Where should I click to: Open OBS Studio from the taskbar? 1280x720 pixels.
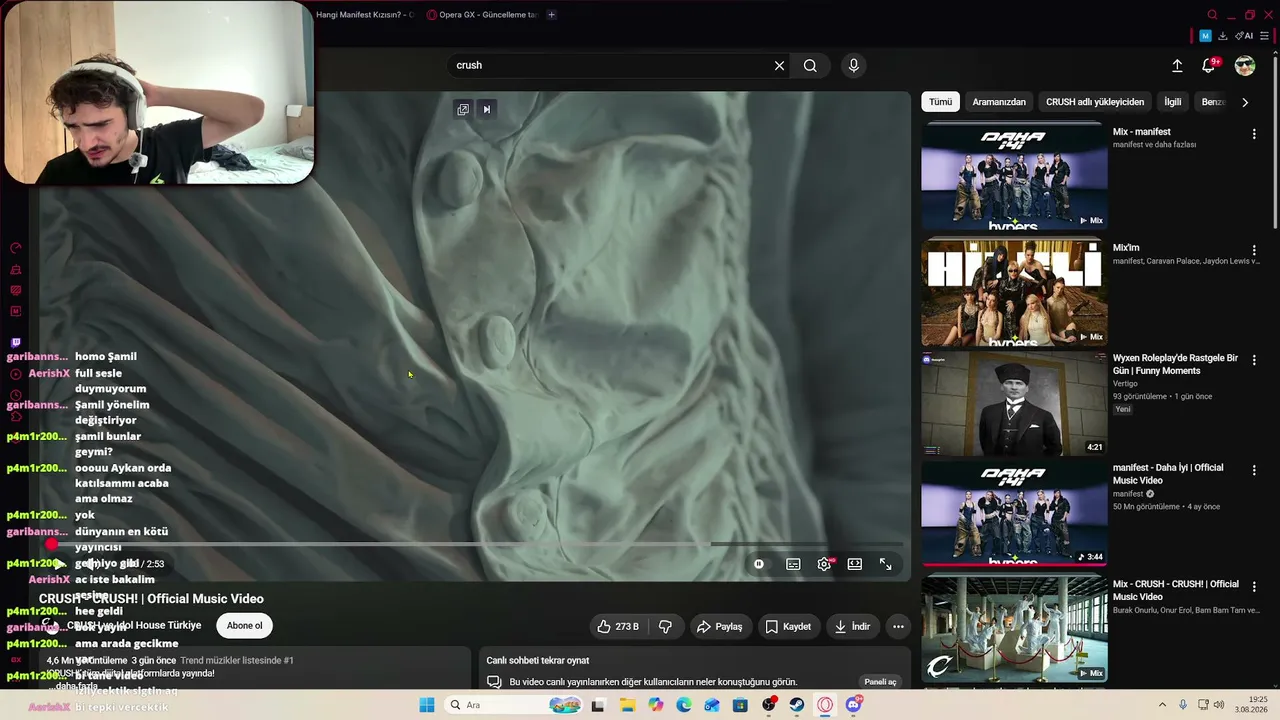click(x=769, y=705)
